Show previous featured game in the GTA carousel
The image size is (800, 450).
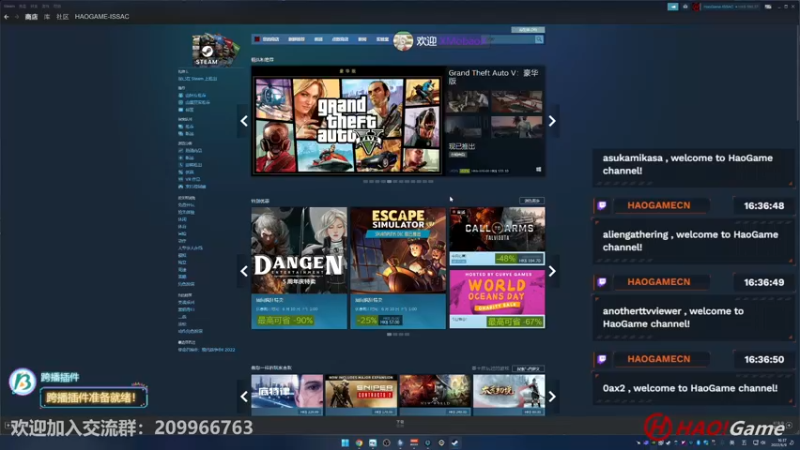point(244,121)
